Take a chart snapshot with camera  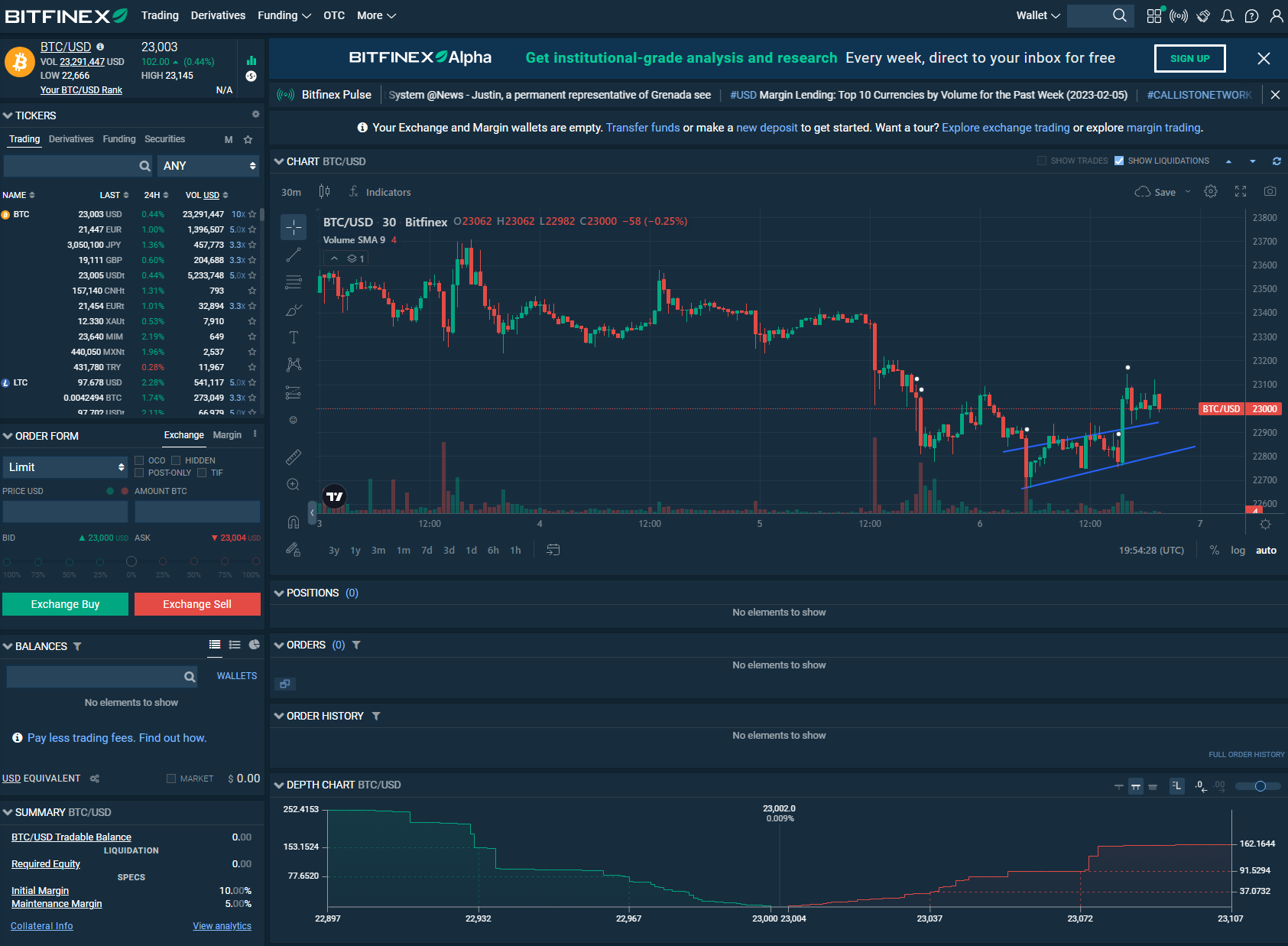[1270, 192]
